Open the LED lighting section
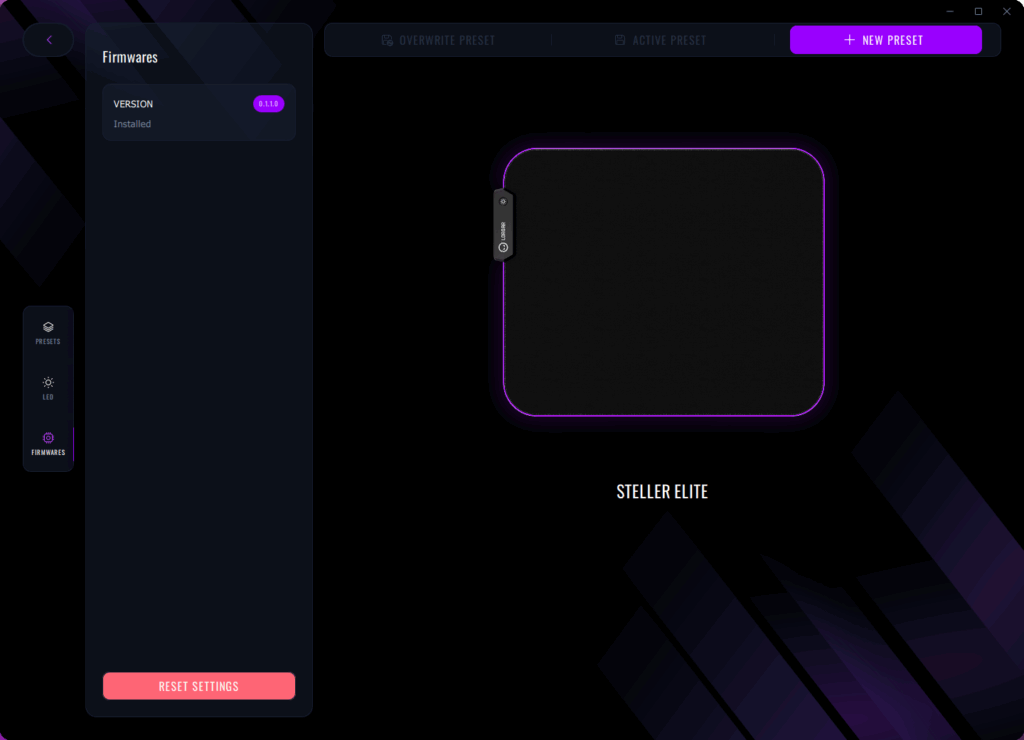Screen dimensions: 1024x740 tap(48, 388)
